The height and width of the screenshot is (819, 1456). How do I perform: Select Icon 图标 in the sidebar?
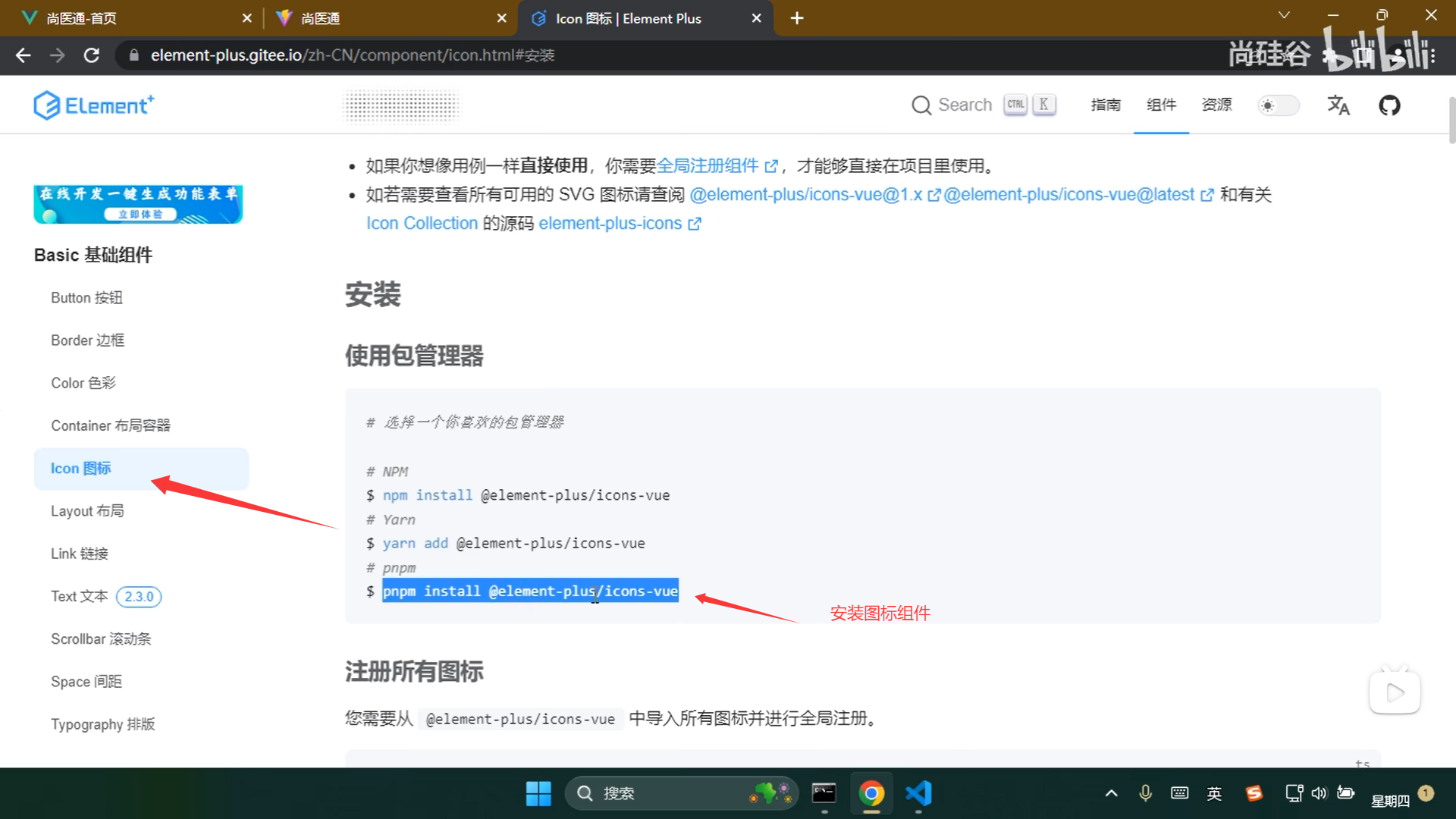click(x=80, y=468)
